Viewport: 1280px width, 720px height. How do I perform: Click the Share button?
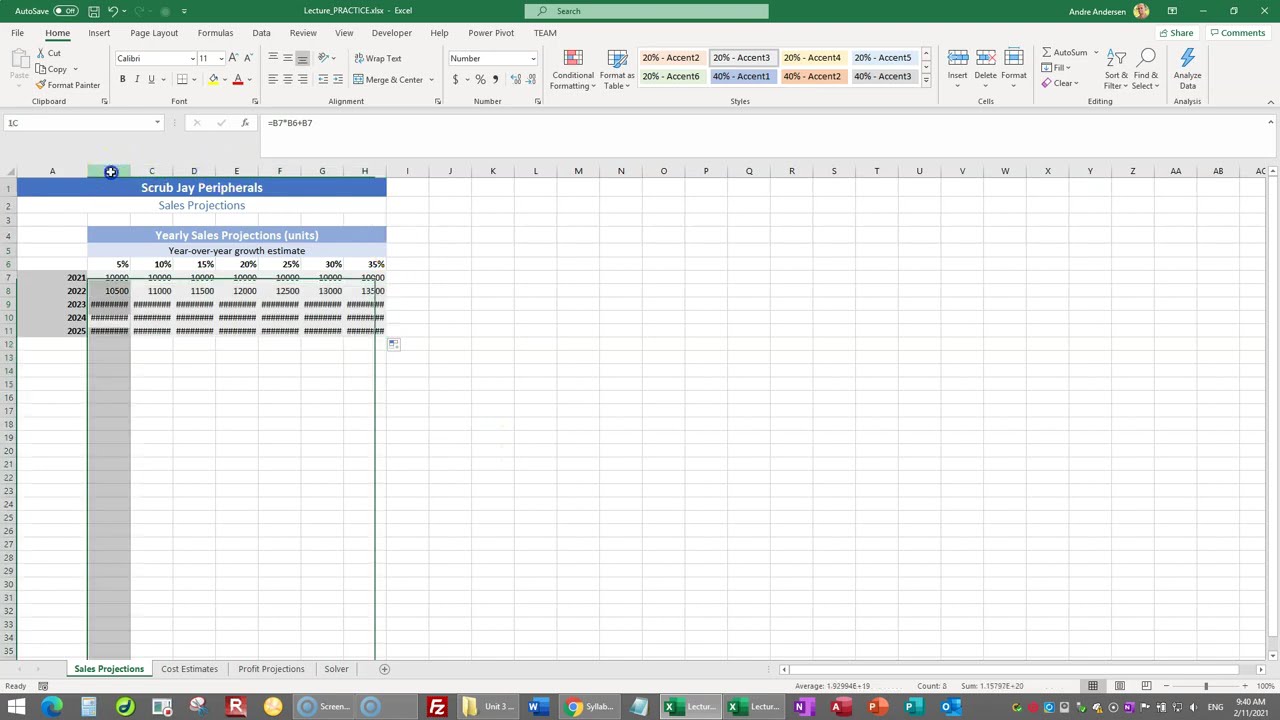click(x=1176, y=33)
